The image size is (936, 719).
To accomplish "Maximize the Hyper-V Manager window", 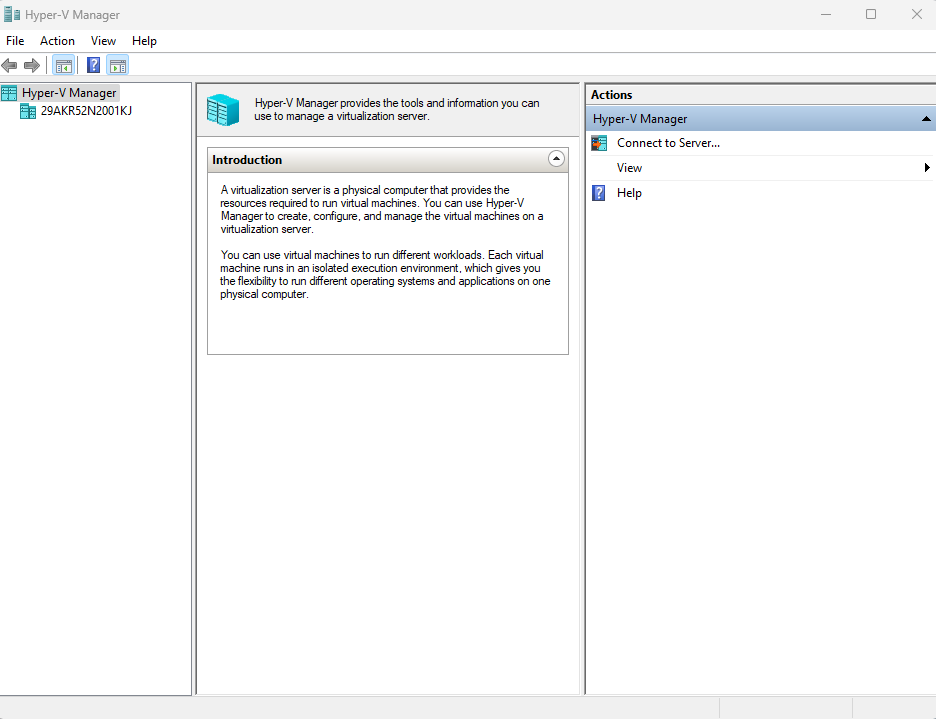I will coord(871,14).
